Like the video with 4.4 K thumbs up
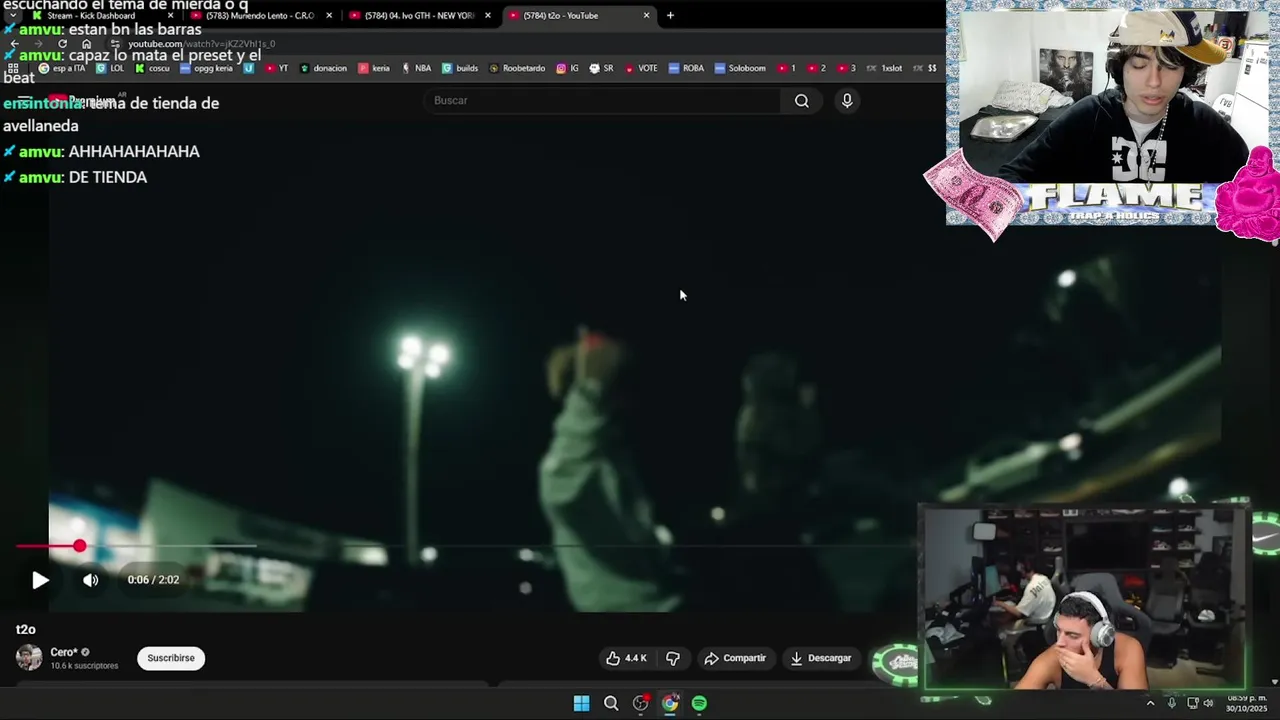The image size is (1280, 720). point(626,658)
